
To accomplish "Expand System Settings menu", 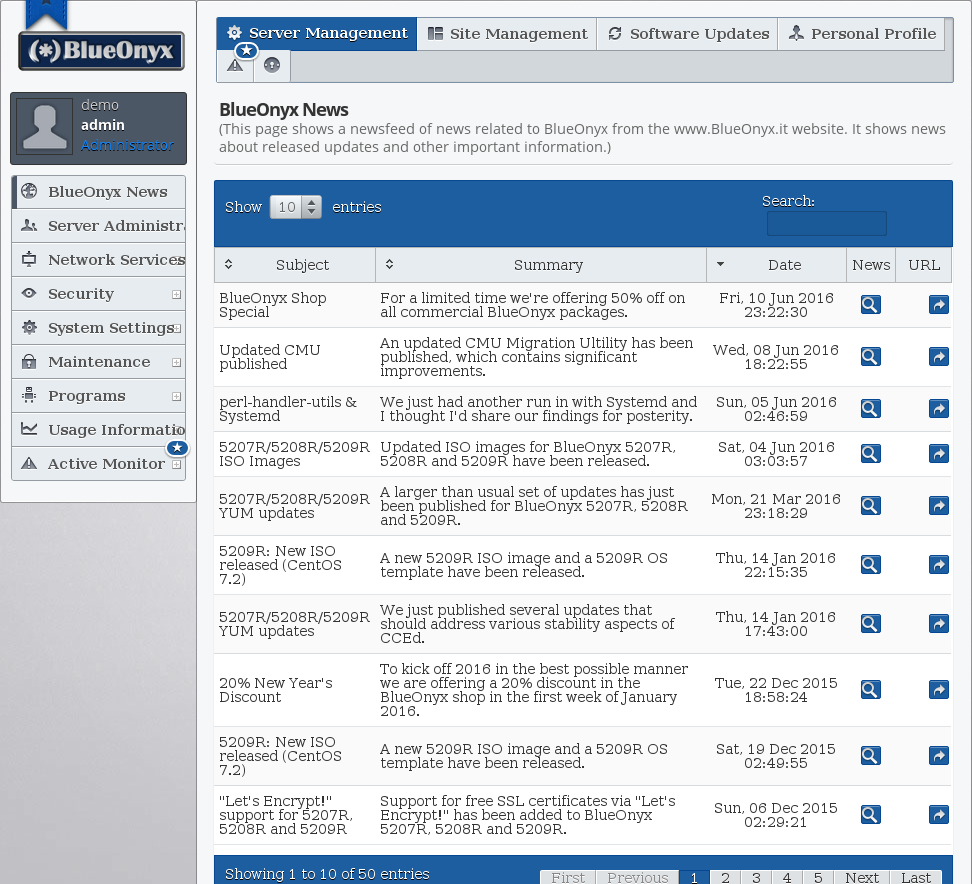I will click(99, 328).
